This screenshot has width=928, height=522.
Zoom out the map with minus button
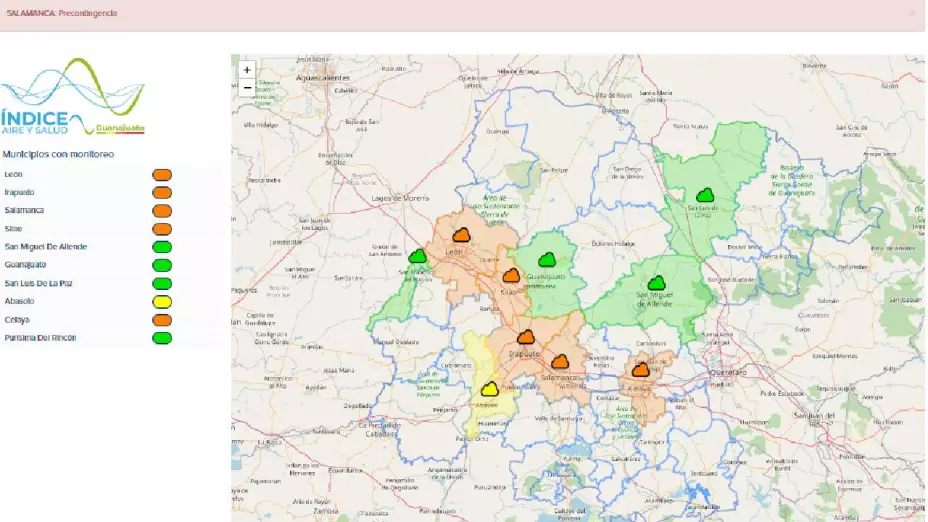pyautogui.click(x=247, y=88)
